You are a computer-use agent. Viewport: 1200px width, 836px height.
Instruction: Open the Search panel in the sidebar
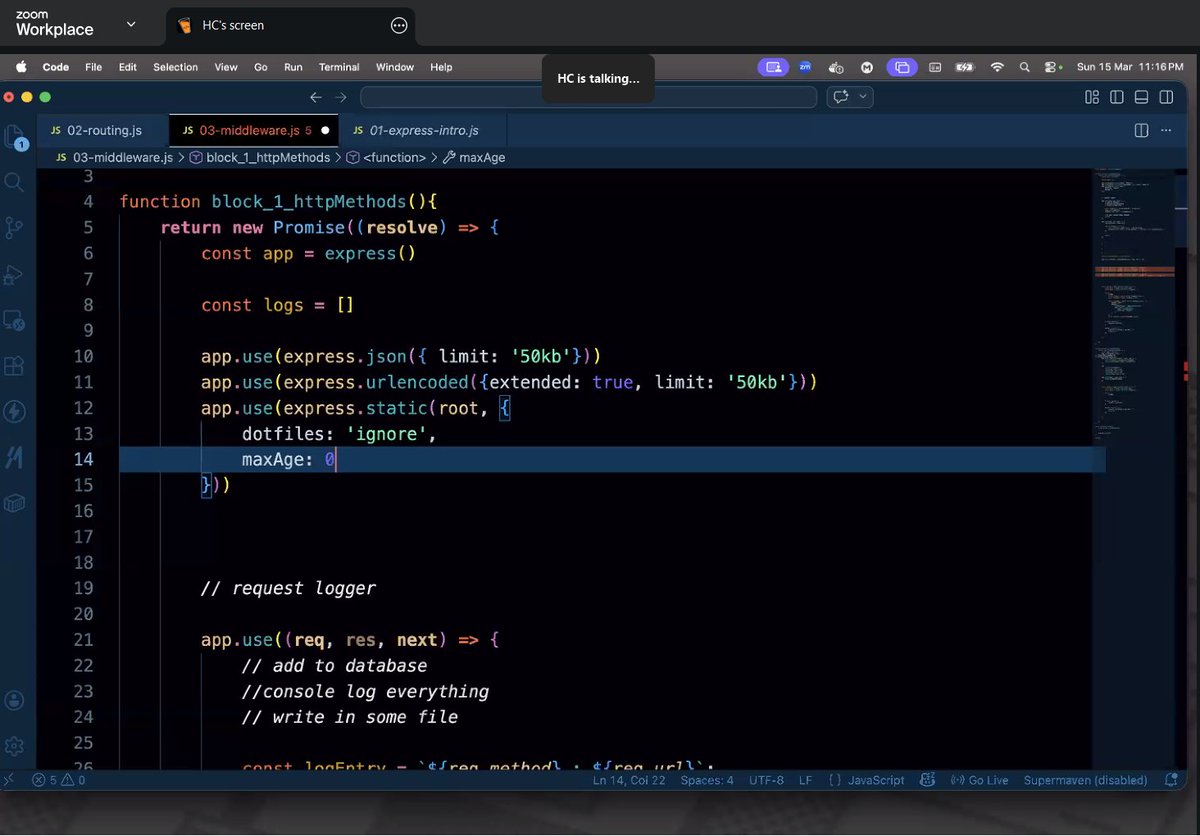16,183
